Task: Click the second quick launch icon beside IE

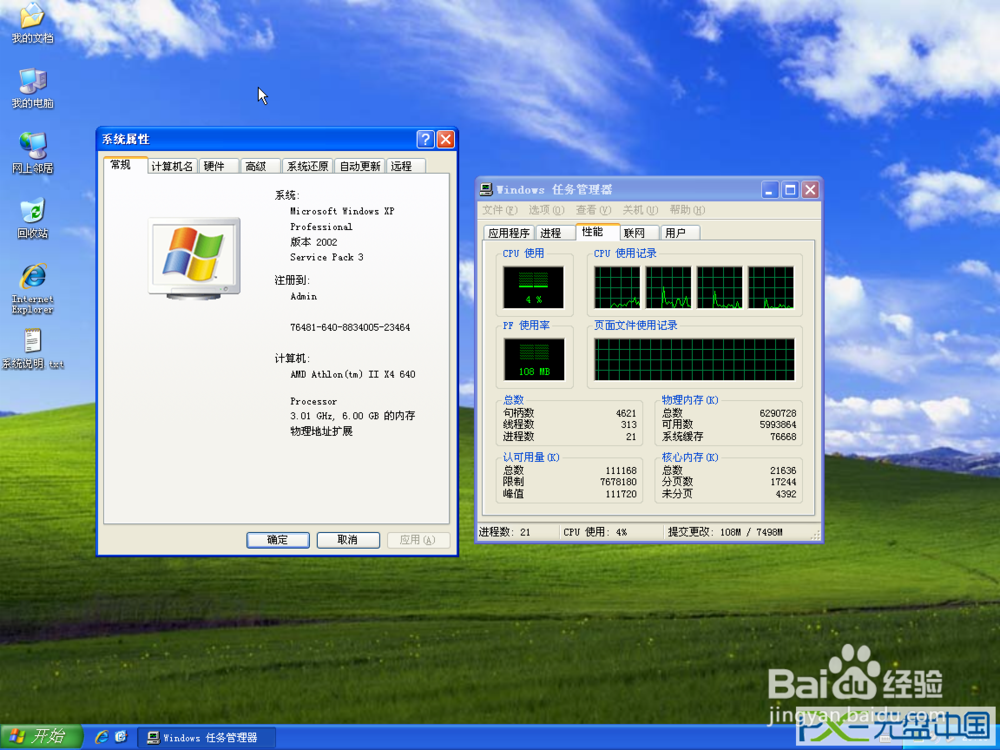Action: [x=121, y=737]
